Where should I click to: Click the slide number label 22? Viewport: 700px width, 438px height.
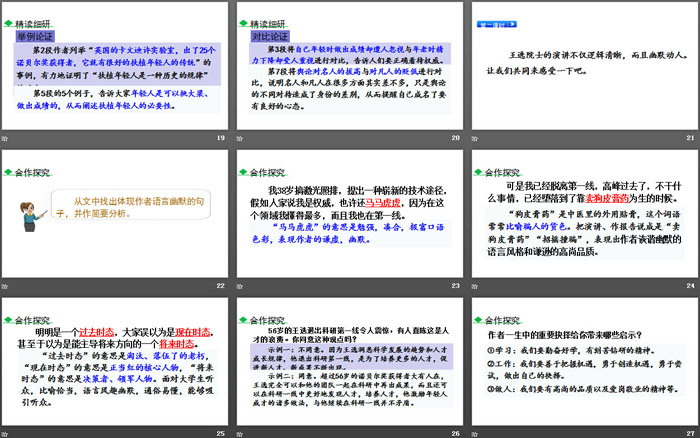[x=221, y=286]
